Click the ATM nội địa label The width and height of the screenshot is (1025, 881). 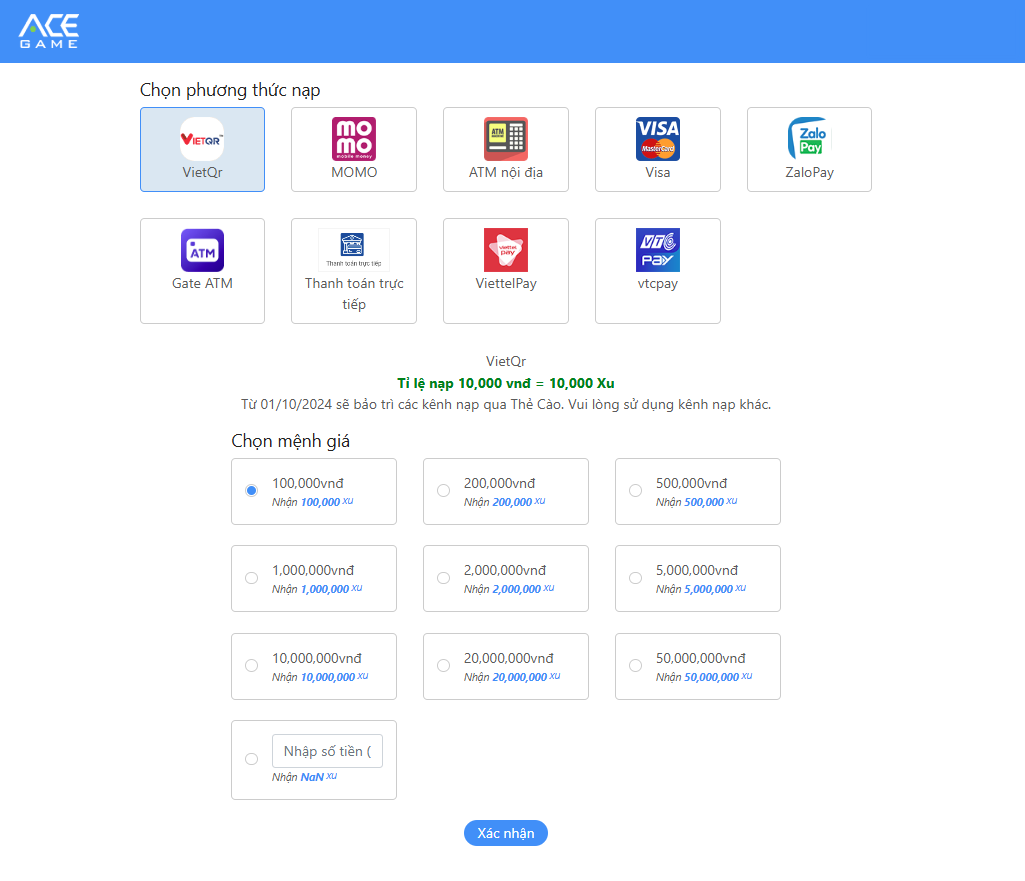coord(505,173)
